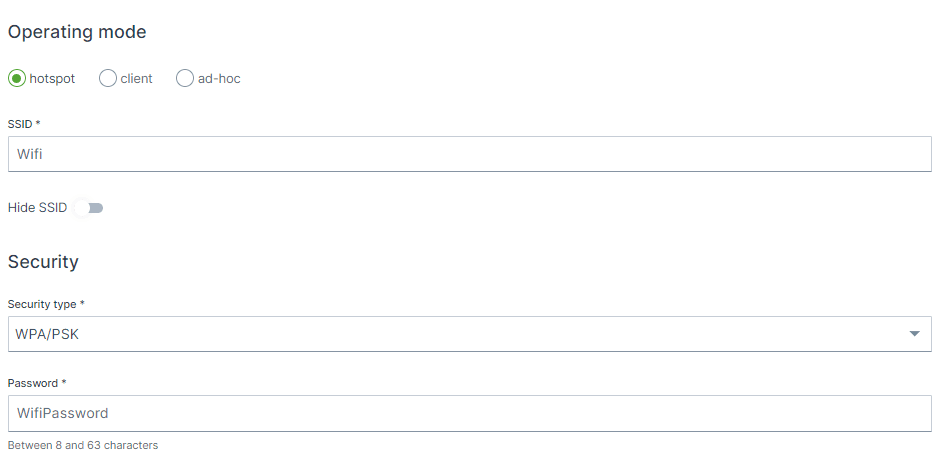Focus the SSID input field
Screen dimensions: 946x472
(x=469, y=155)
